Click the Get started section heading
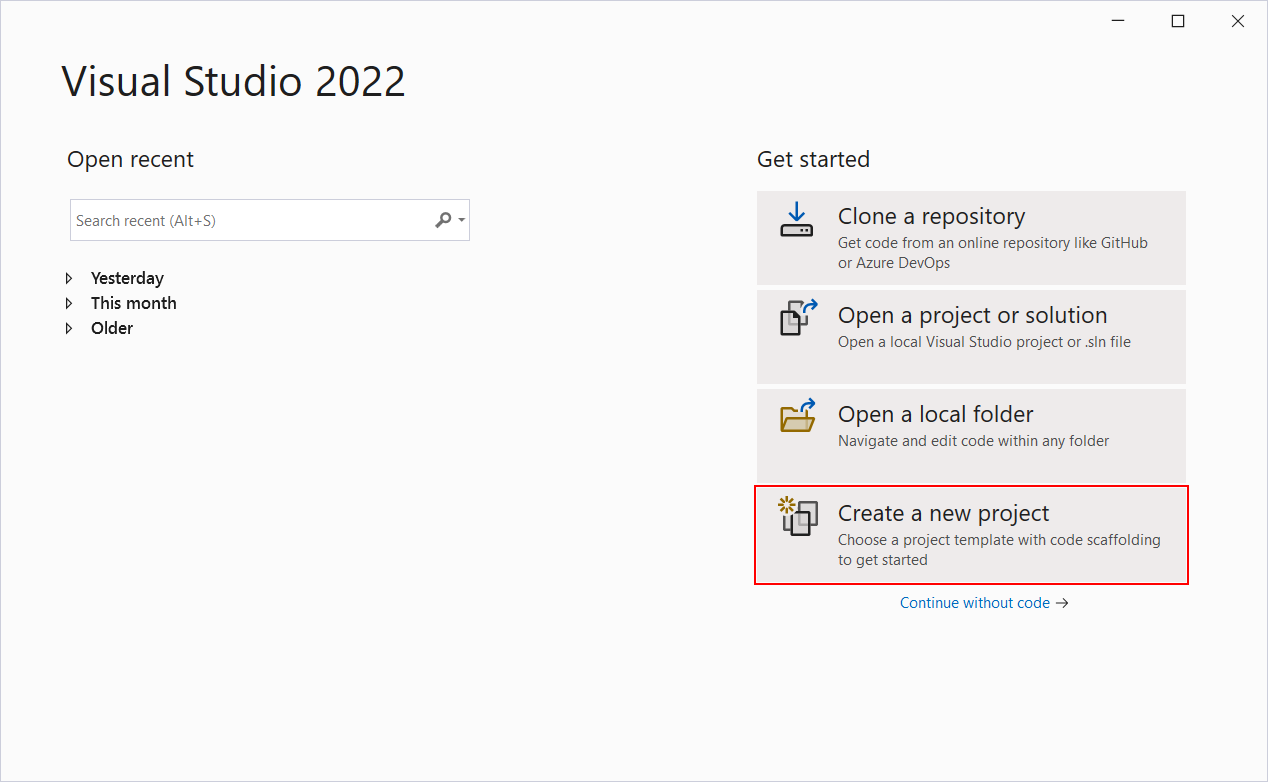 pos(813,160)
